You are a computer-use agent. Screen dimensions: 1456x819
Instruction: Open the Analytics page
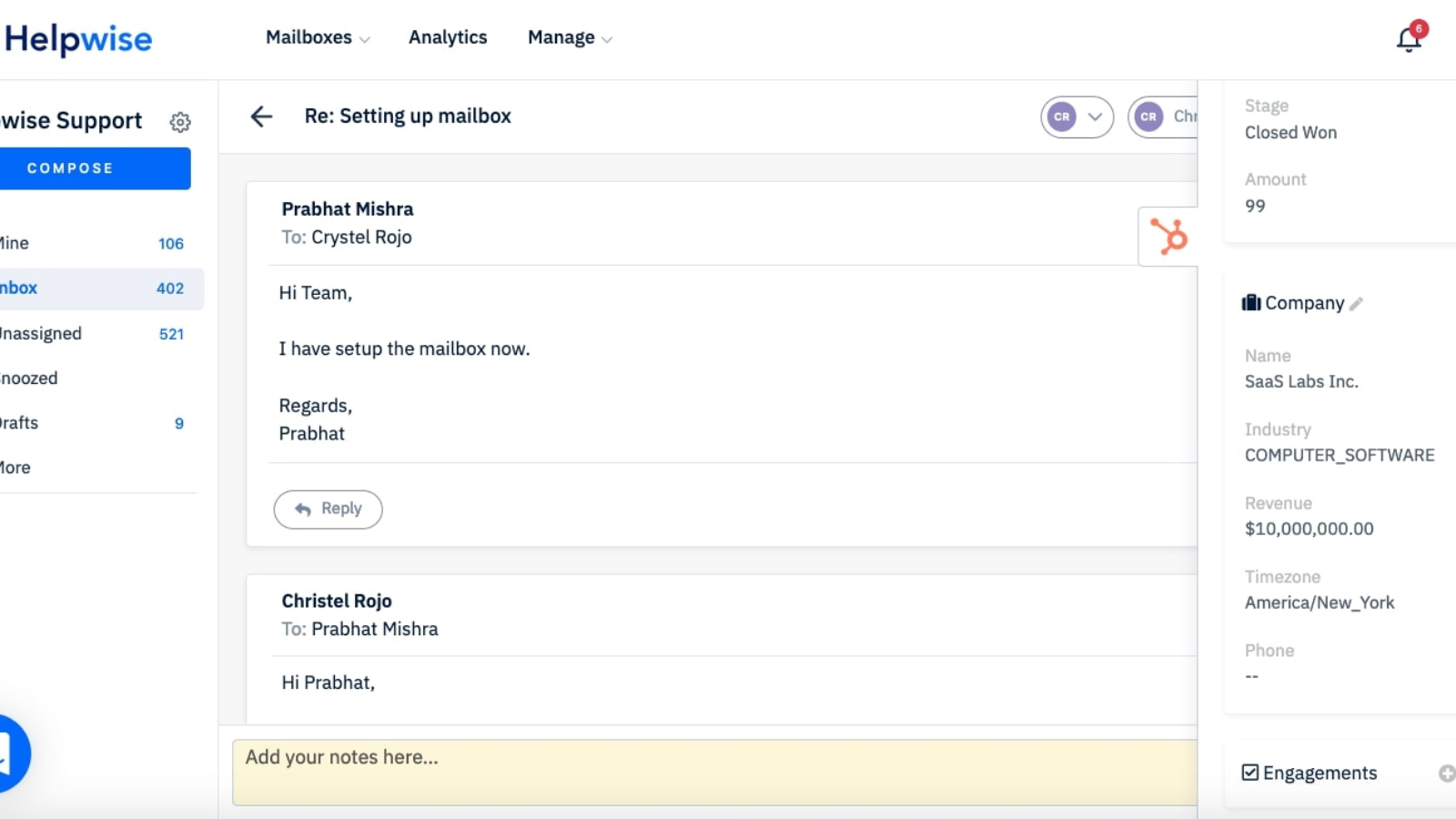click(448, 37)
